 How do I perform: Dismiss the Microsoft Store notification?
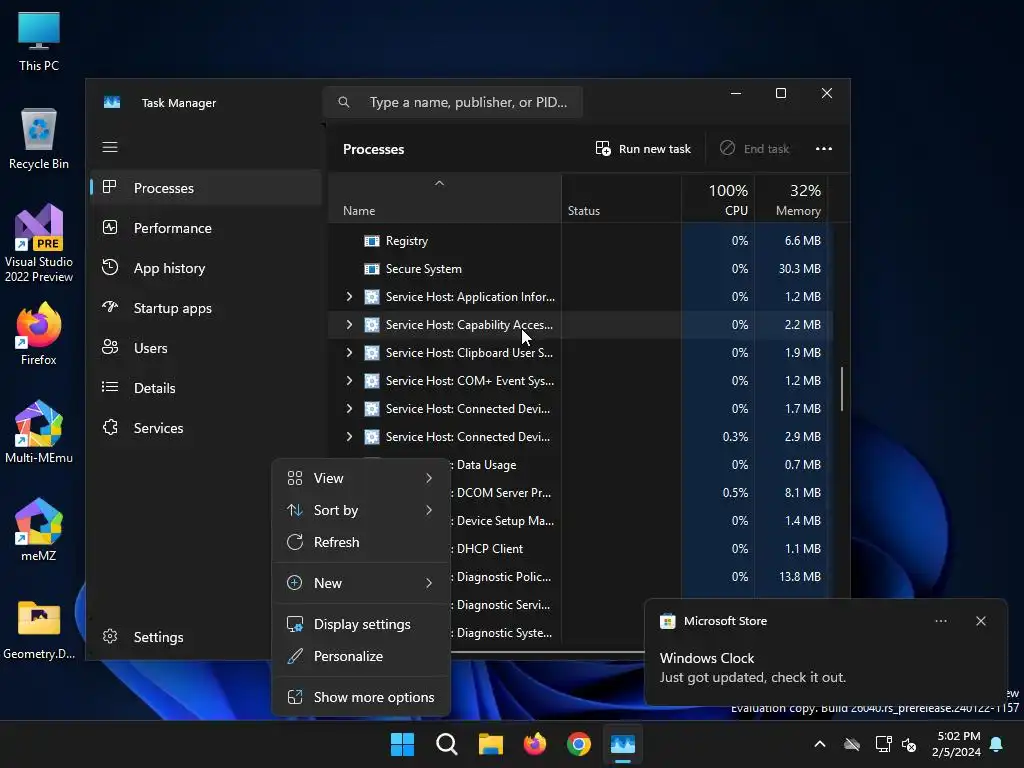click(x=980, y=621)
